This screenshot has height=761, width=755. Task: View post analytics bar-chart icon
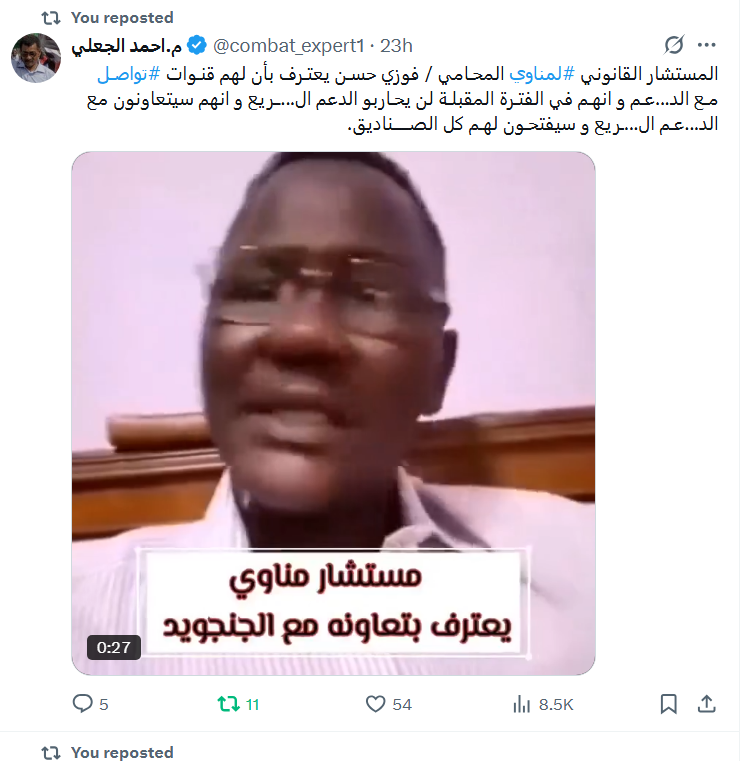pyautogui.click(x=522, y=704)
